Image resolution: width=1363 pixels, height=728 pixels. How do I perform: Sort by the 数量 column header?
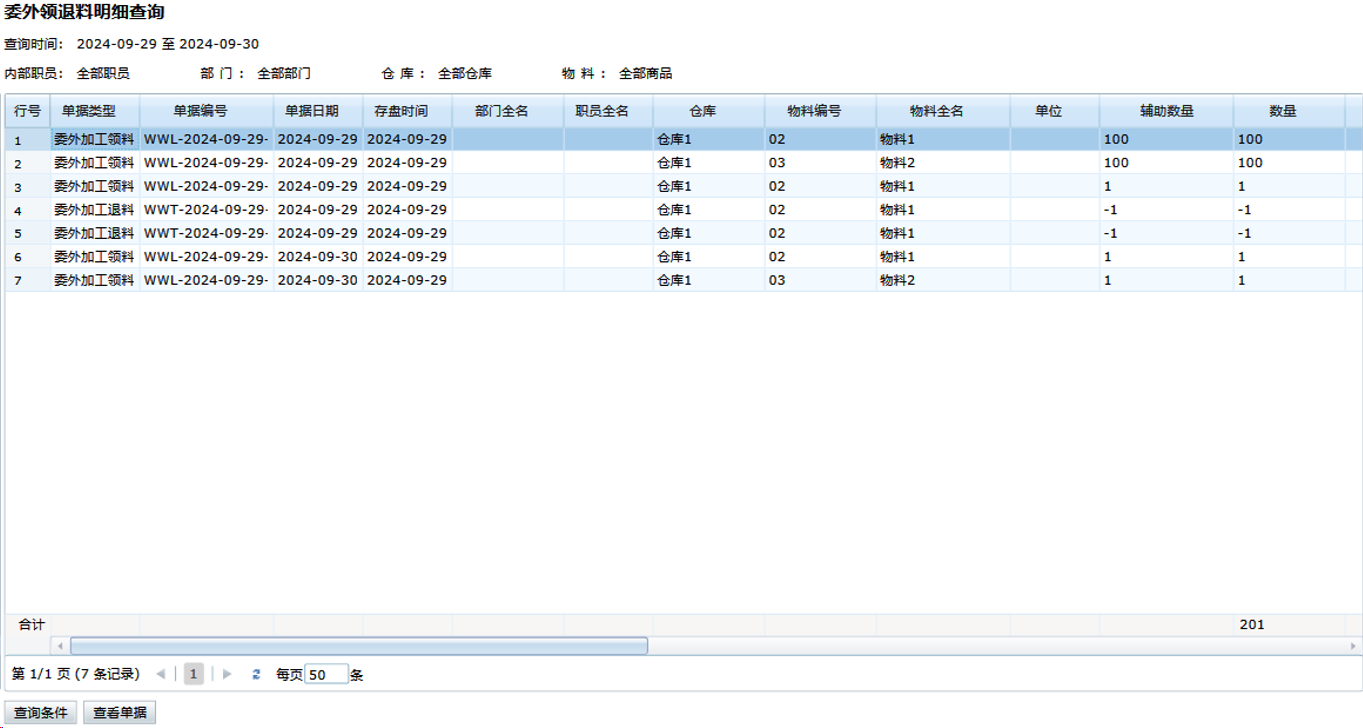(x=1282, y=111)
